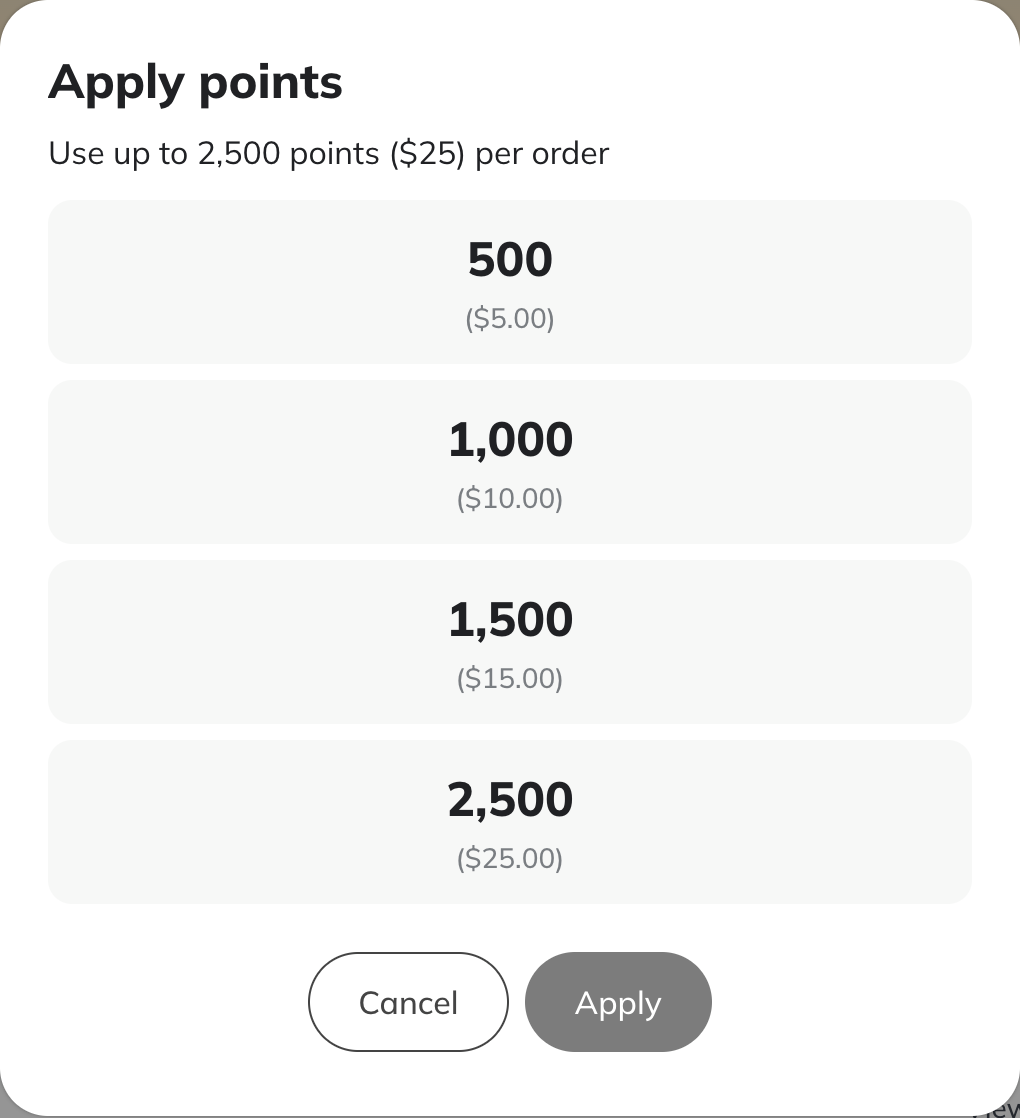Dismiss dialog using the outlined Cancel pill
Screen dimensions: 1020x1118
pyautogui.click(x=408, y=1002)
